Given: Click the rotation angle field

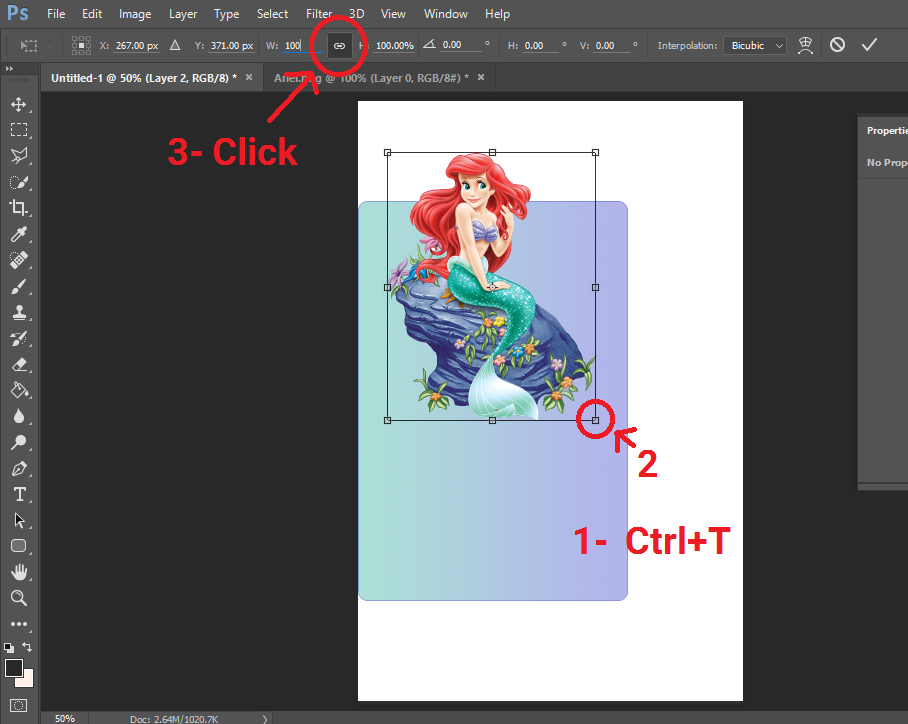Looking at the screenshot, I should point(461,45).
